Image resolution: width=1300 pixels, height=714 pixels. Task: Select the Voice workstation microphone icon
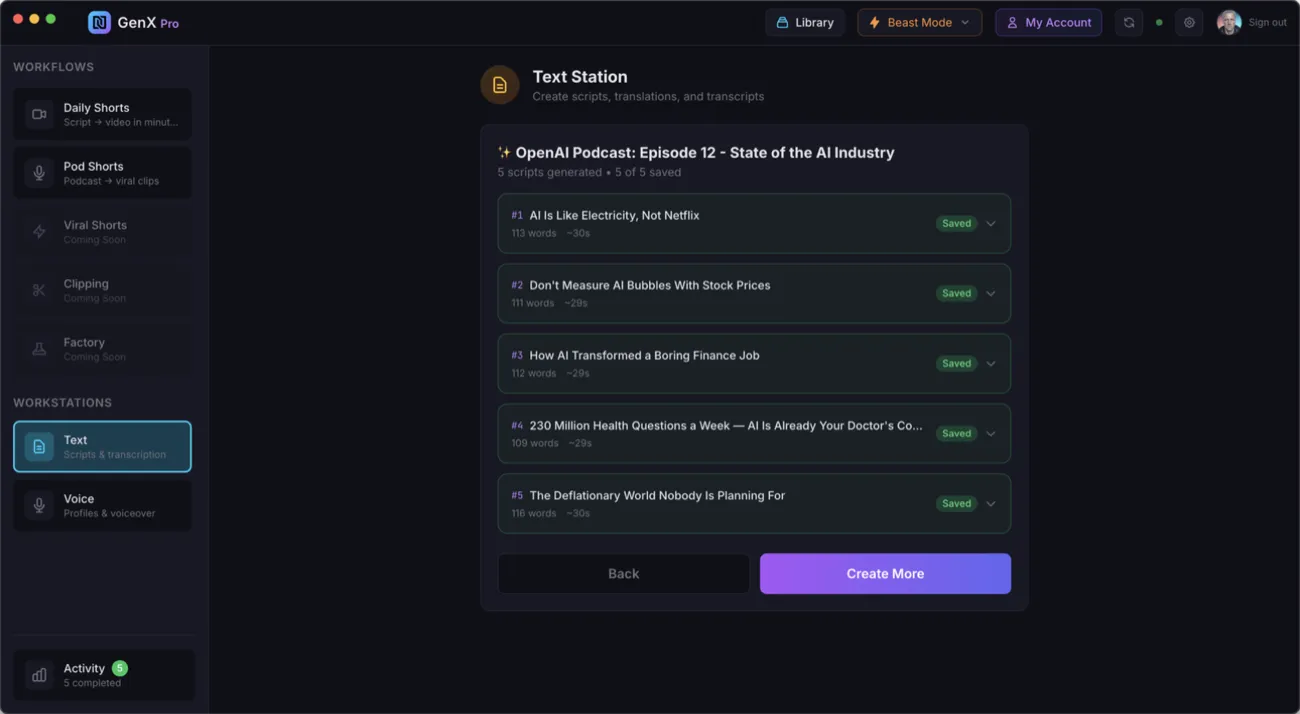[x=38, y=505]
